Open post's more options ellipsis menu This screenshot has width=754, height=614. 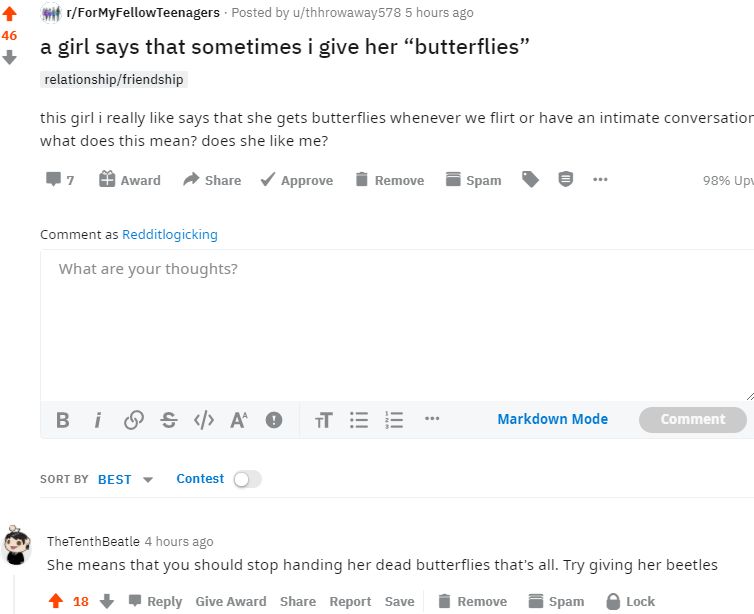600,180
